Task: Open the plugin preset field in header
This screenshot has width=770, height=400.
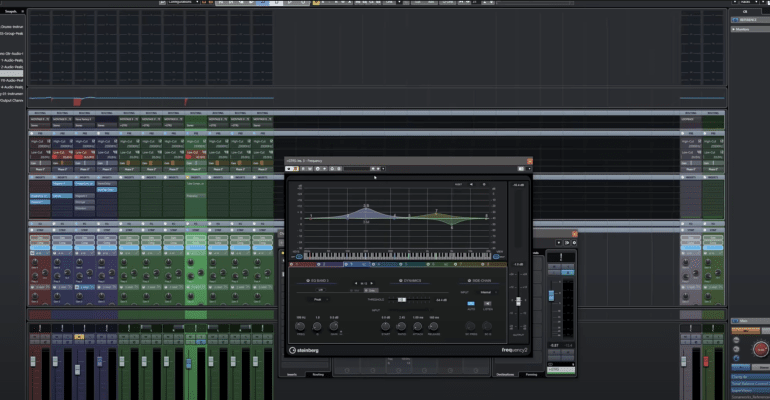Action: 357,169
